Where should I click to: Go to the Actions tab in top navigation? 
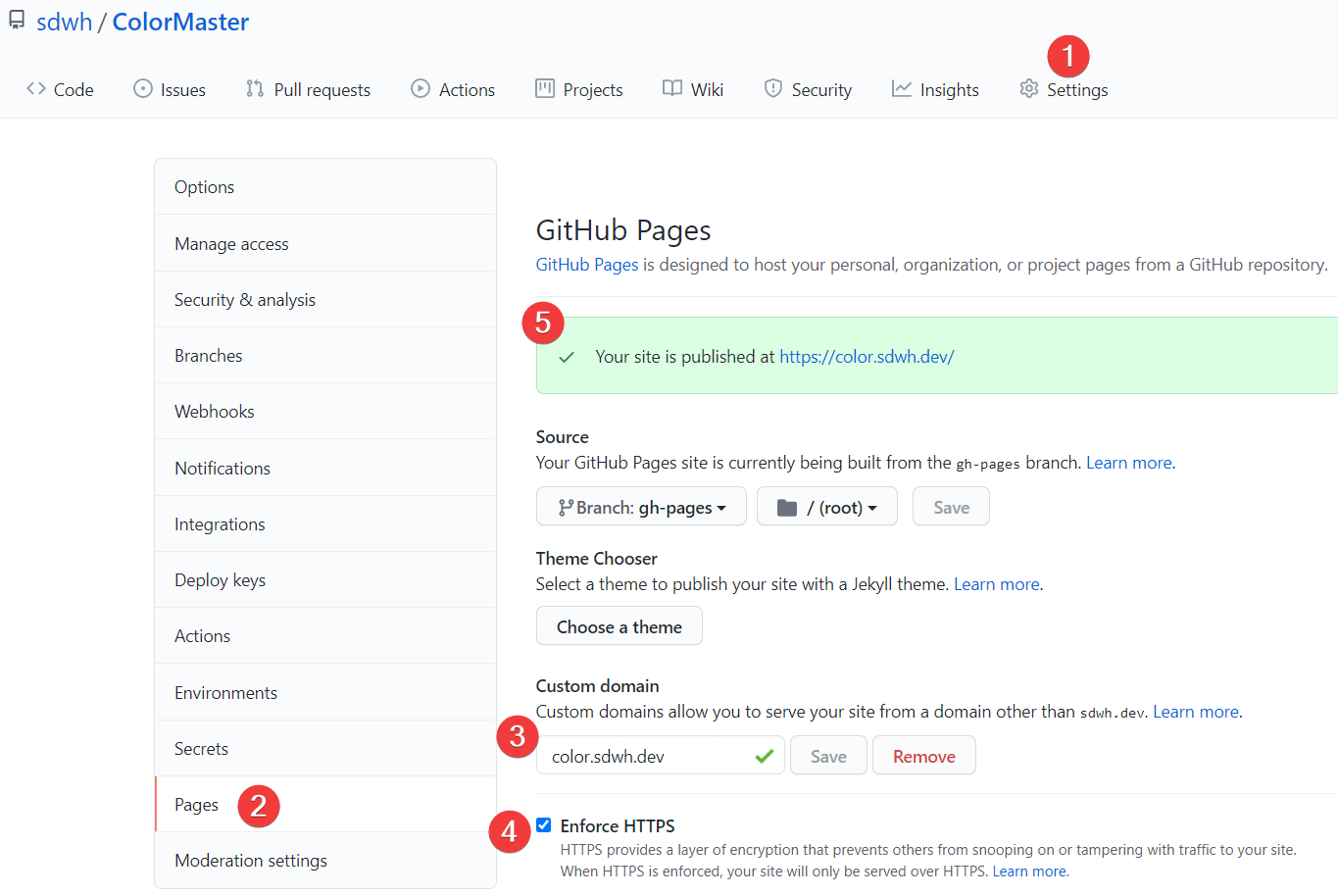click(x=453, y=89)
